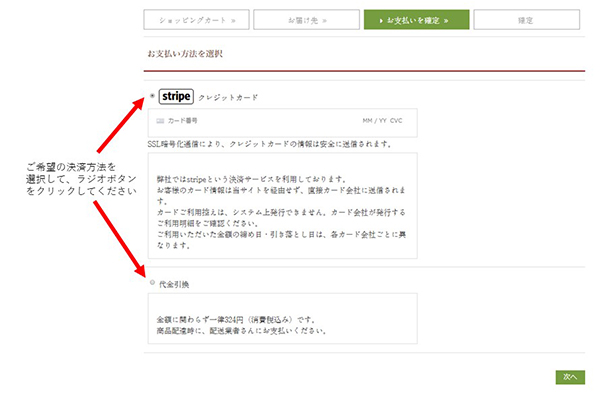The height and width of the screenshot is (394, 600).
Task: Open the 確定 step tab
Action: [527, 20]
